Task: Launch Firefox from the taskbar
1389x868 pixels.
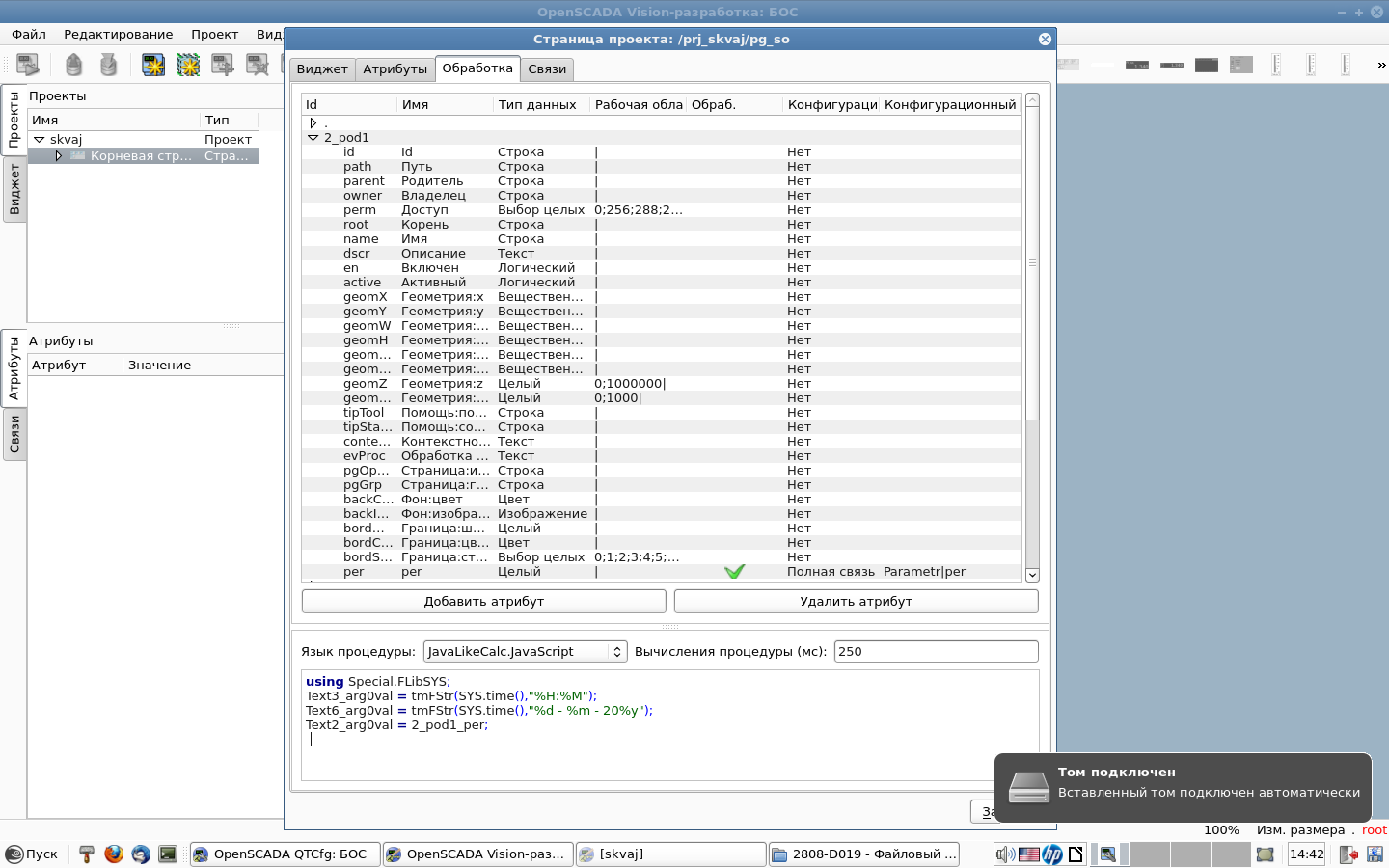Action: (x=114, y=854)
